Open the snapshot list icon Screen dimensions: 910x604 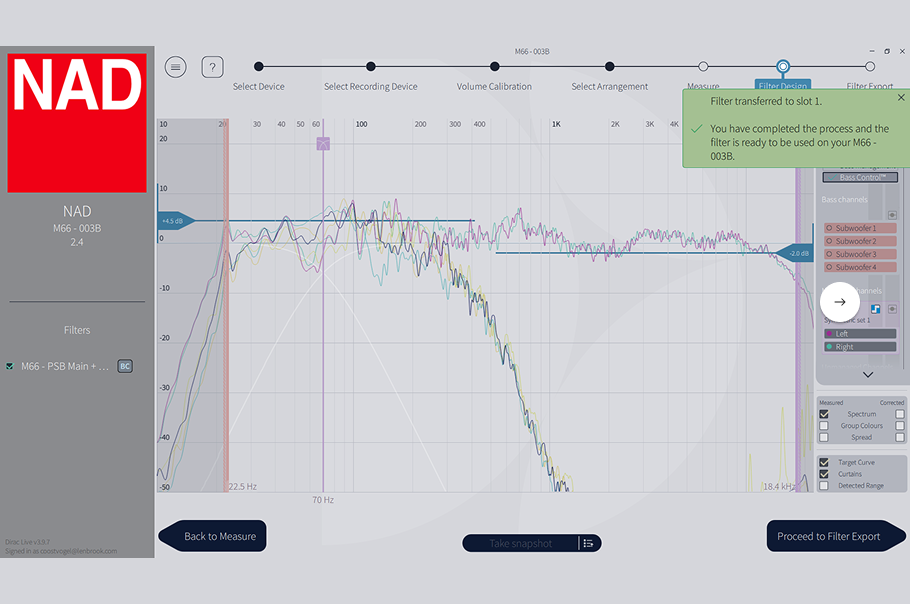tap(588, 543)
